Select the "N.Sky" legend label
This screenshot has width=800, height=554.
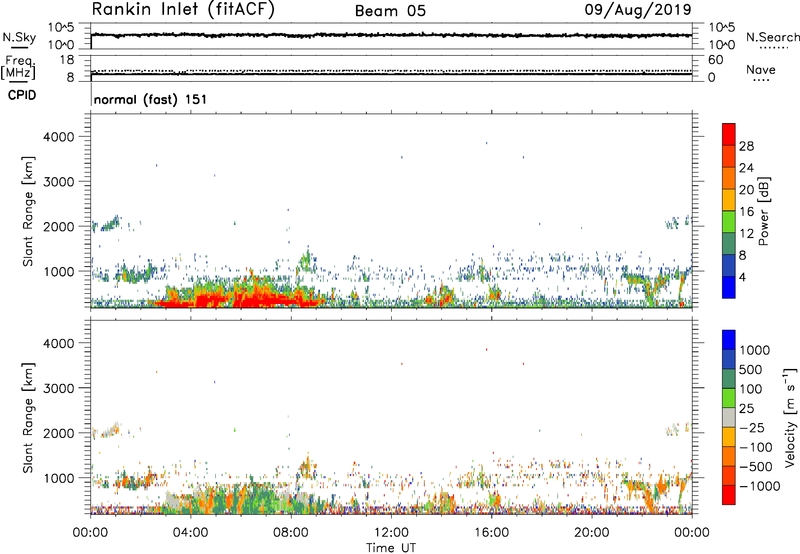tap(19, 37)
